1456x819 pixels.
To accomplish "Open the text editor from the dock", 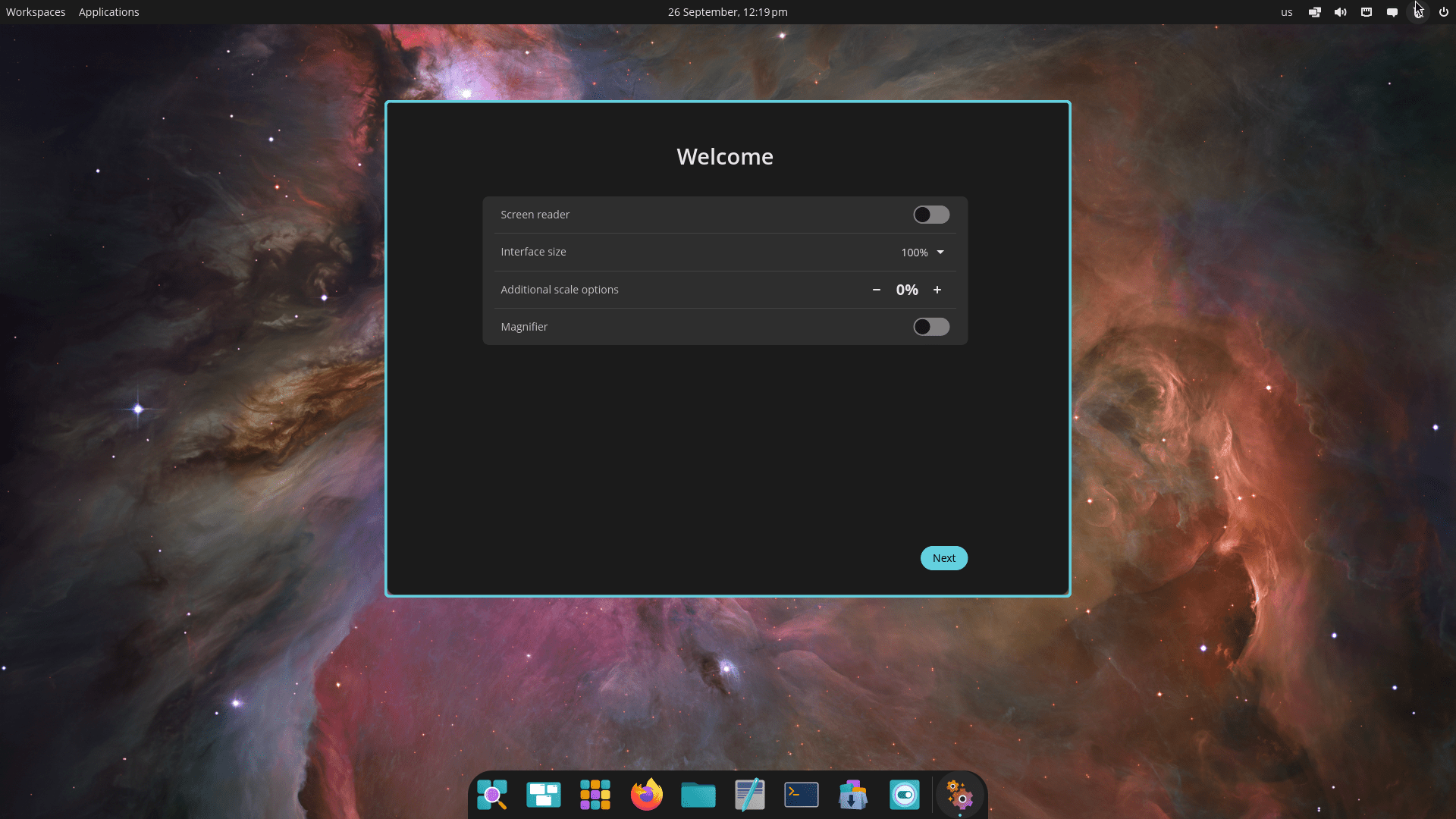I will point(749,795).
